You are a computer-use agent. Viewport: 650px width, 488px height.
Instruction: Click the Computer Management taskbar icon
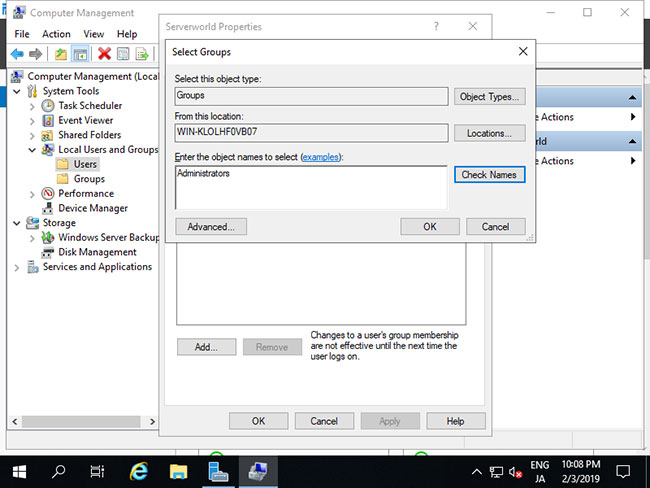tap(258, 472)
